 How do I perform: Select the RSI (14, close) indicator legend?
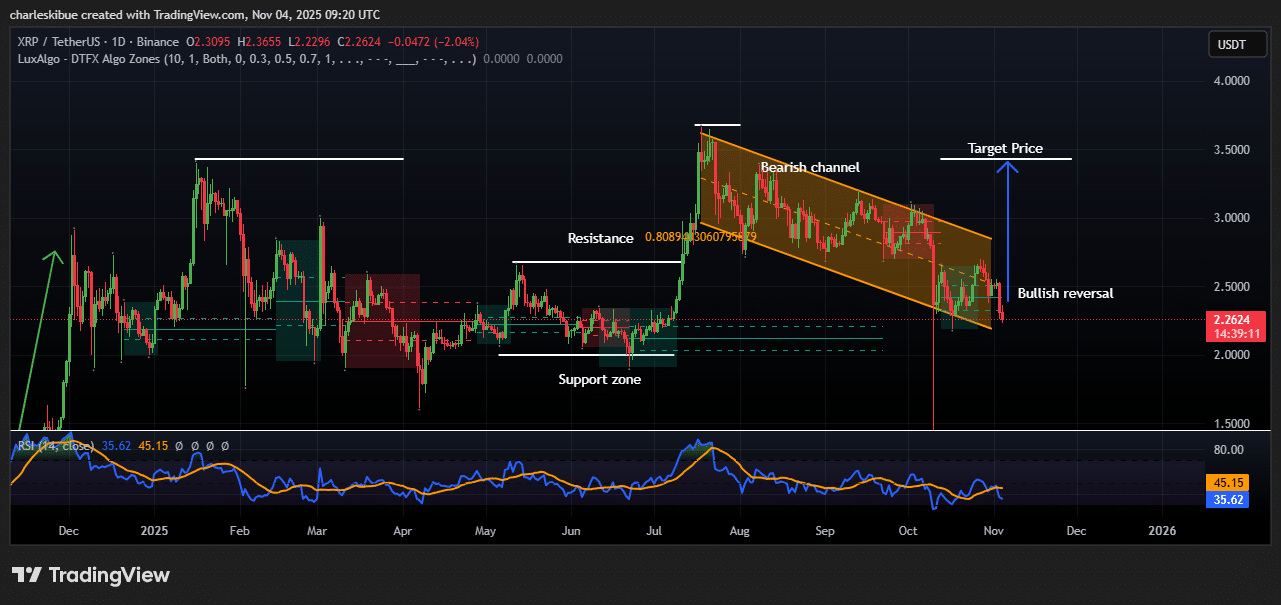pos(56,445)
